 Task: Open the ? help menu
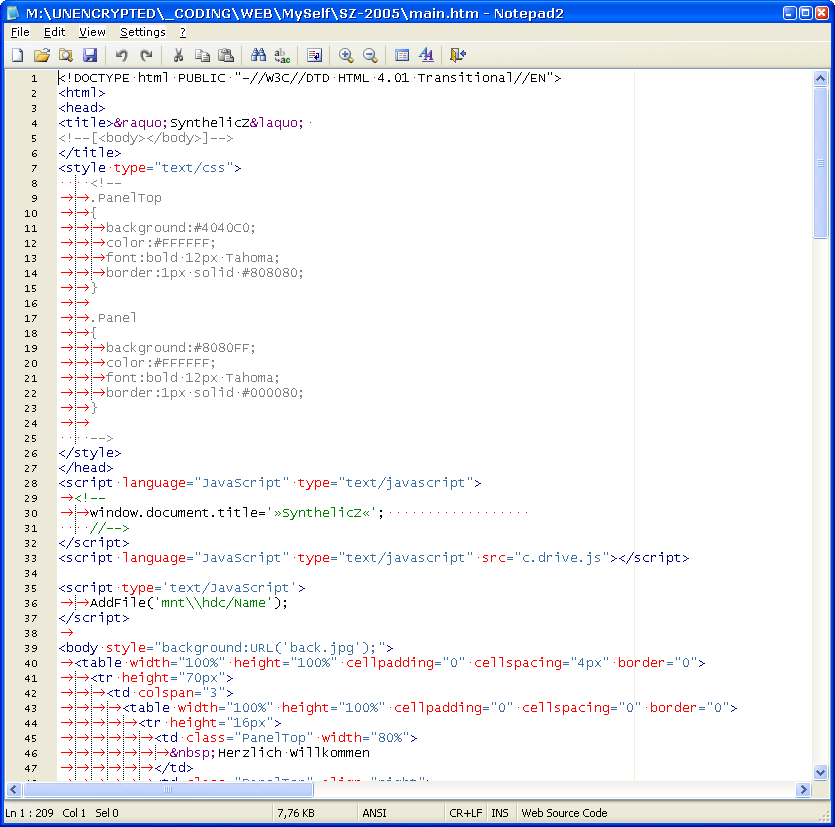183,32
